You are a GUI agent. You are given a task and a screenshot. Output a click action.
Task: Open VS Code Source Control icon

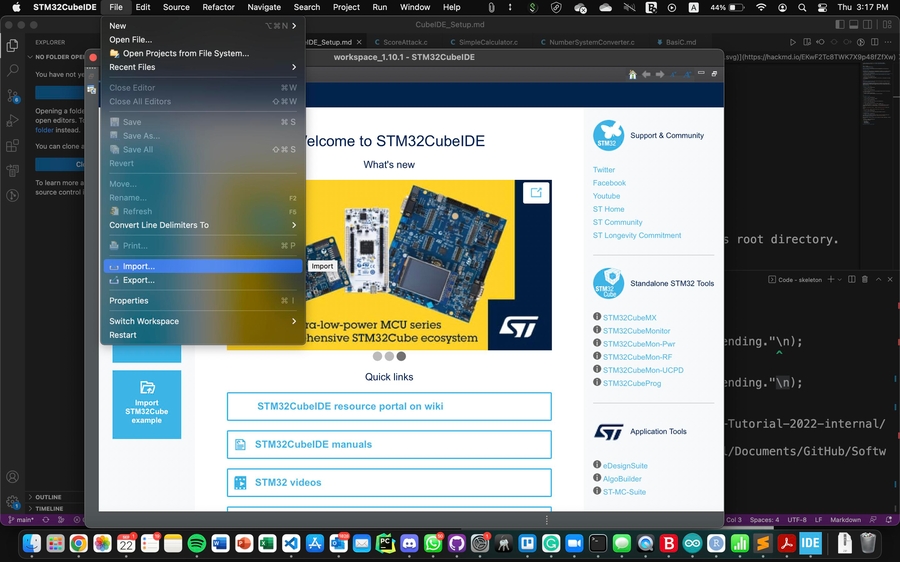click(x=13, y=96)
